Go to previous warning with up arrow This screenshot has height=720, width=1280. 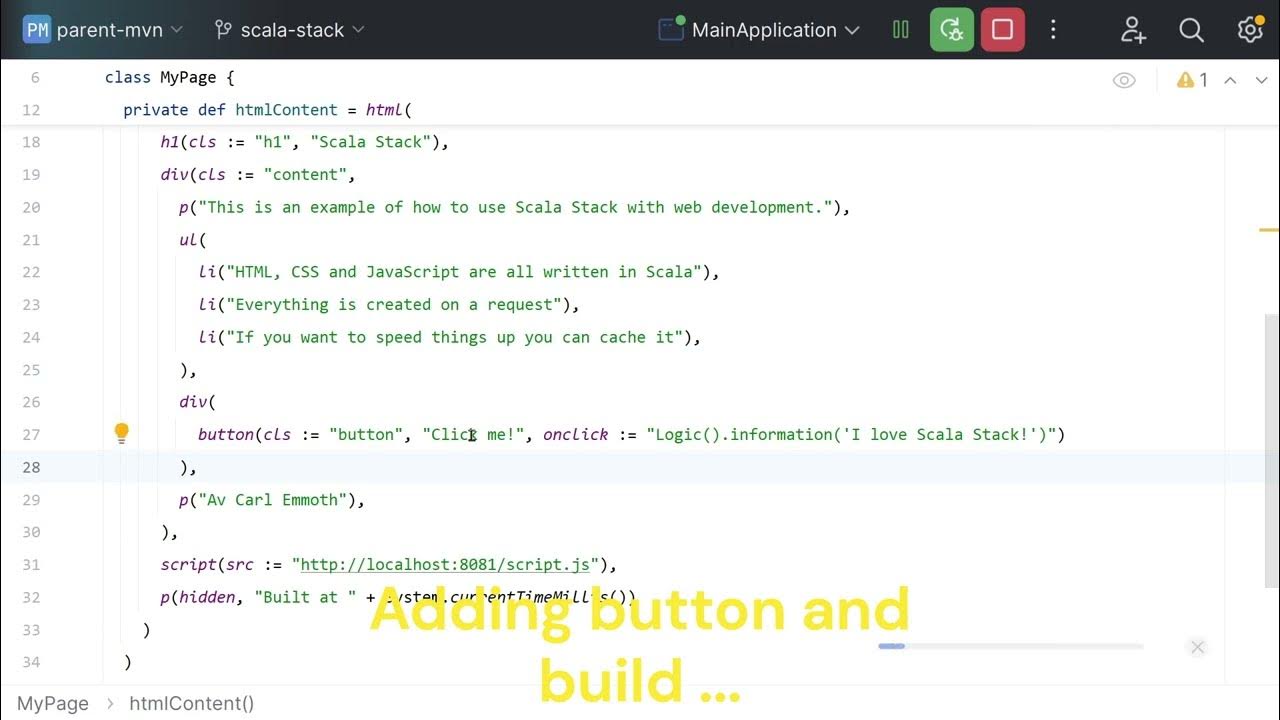click(1230, 79)
